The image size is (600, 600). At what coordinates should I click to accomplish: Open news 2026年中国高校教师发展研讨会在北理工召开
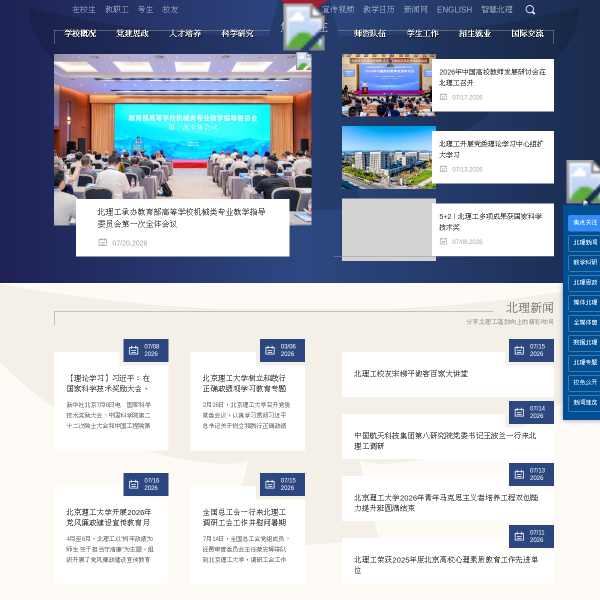click(492, 77)
